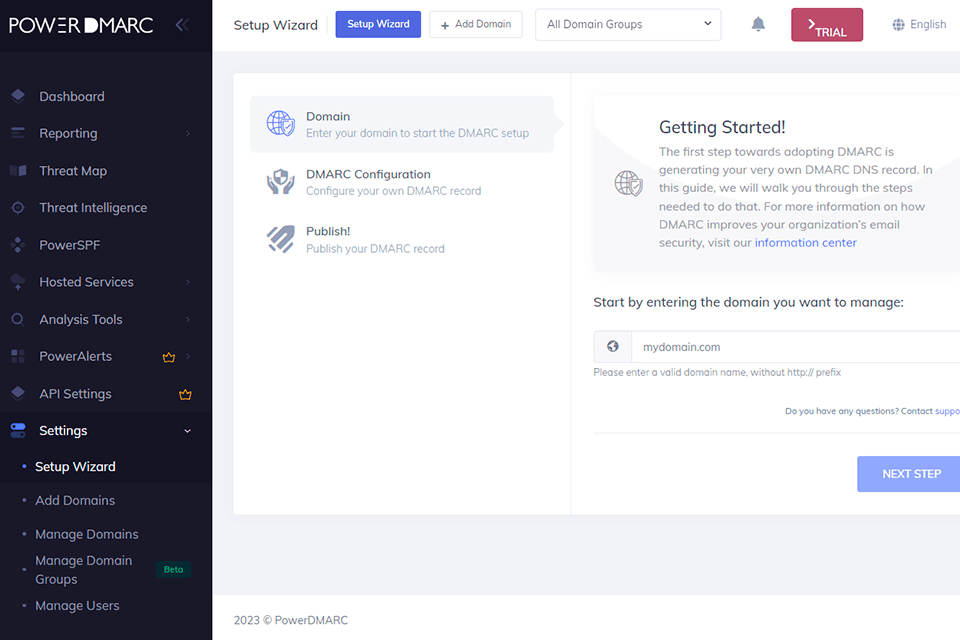The height and width of the screenshot is (640, 960).
Task: Click the Beta badge on Manage Domain Groups
Action: point(173,570)
